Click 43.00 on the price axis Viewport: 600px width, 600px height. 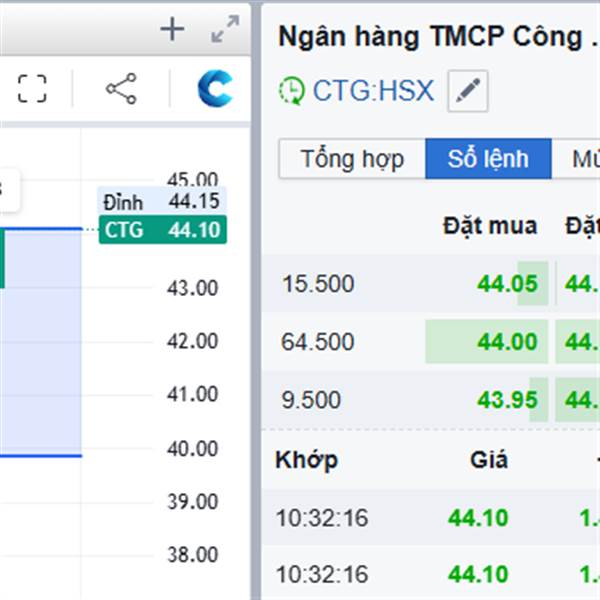pyautogui.click(x=192, y=288)
